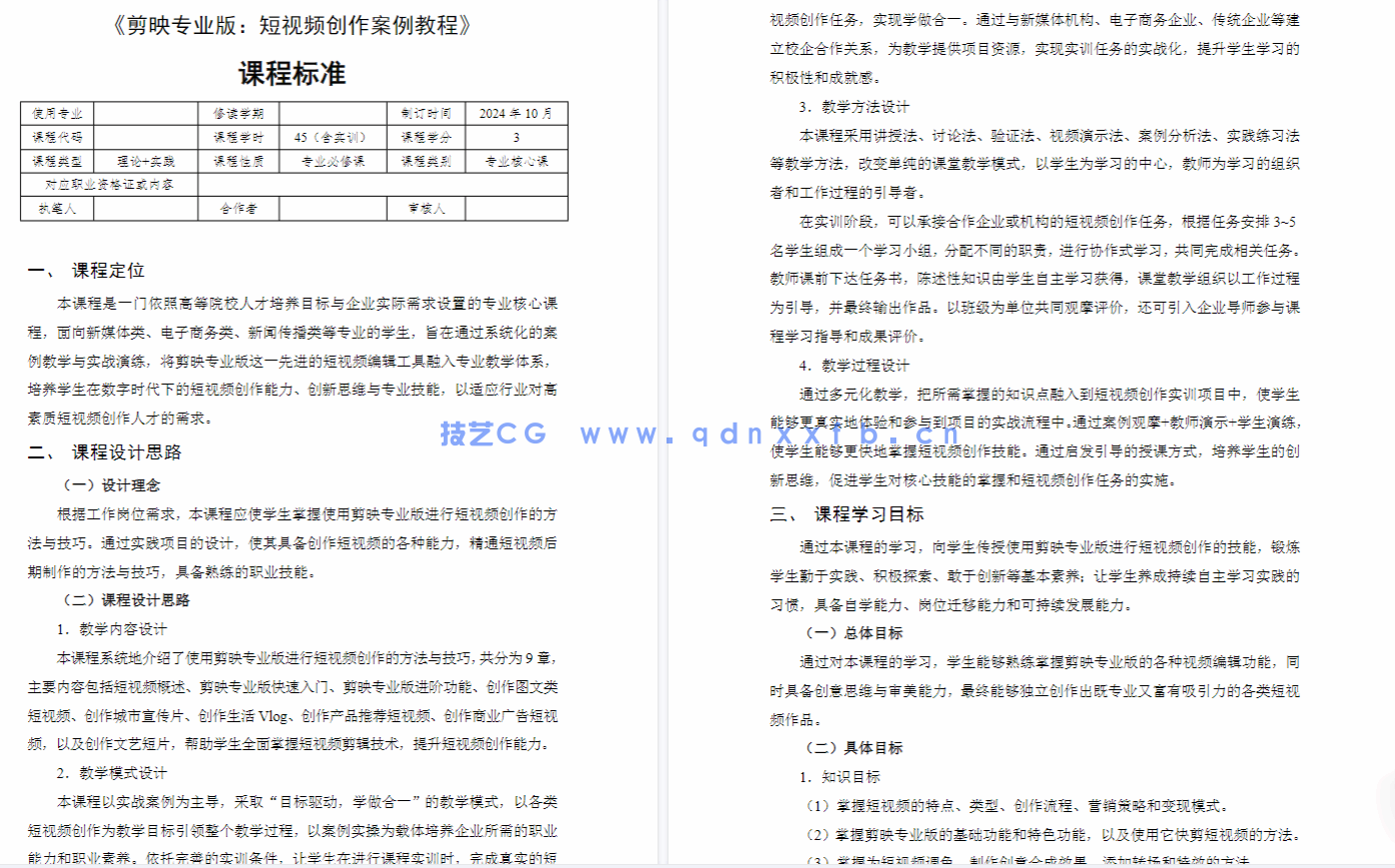This screenshot has width=1395, height=868.
Task: Click the 课程标准 main heading
Action: (292, 73)
